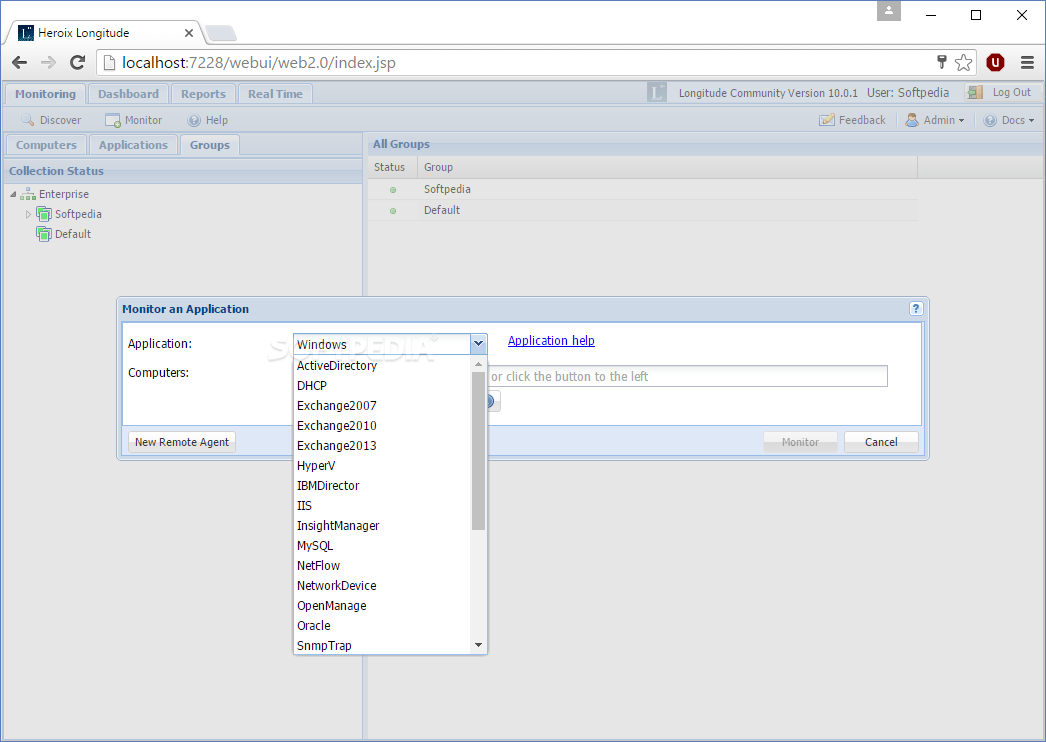This screenshot has height=742, width=1046.
Task: Click the green status dot for Default
Action: point(393,211)
